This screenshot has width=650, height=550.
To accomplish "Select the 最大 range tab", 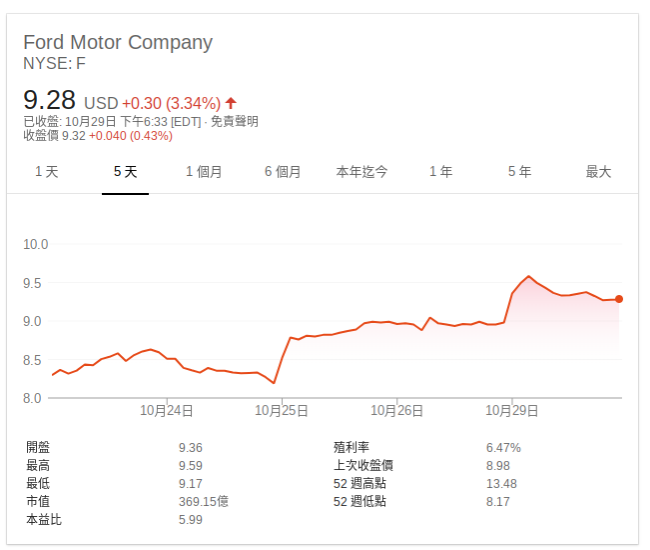I will pos(598,172).
